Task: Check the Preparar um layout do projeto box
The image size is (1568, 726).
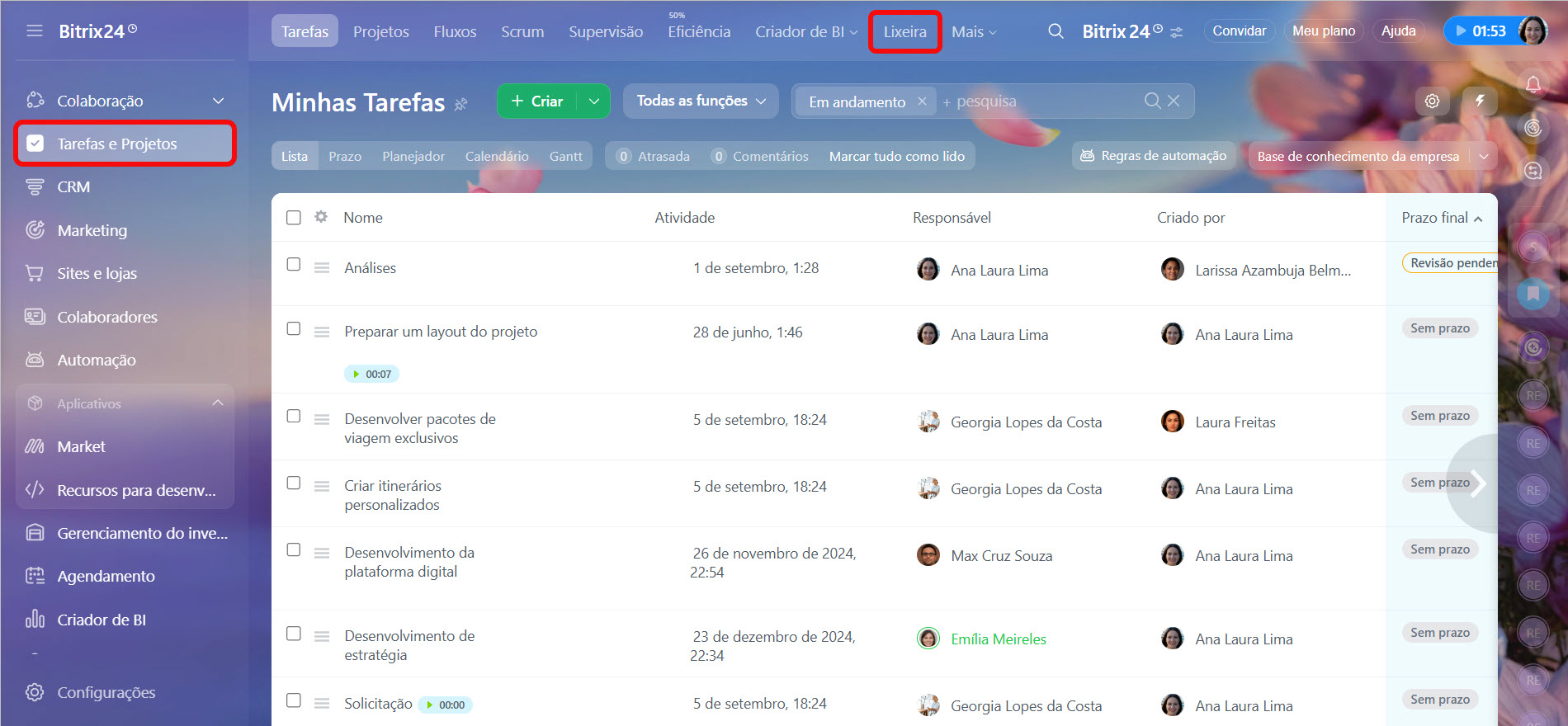Action: coord(294,329)
